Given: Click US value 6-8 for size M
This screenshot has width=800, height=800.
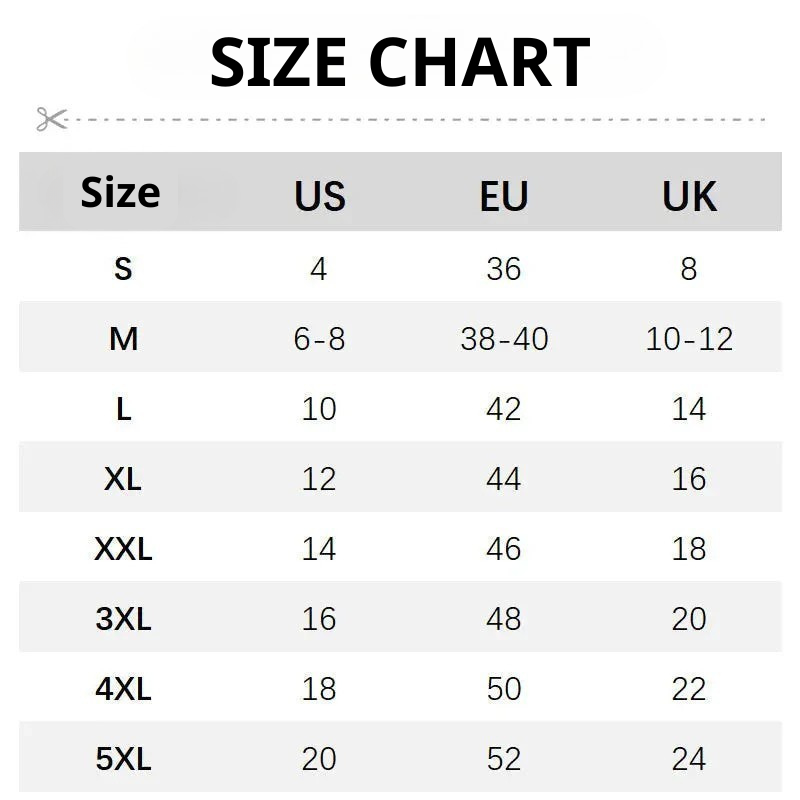Looking at the screenshot, I should point(319,339).
